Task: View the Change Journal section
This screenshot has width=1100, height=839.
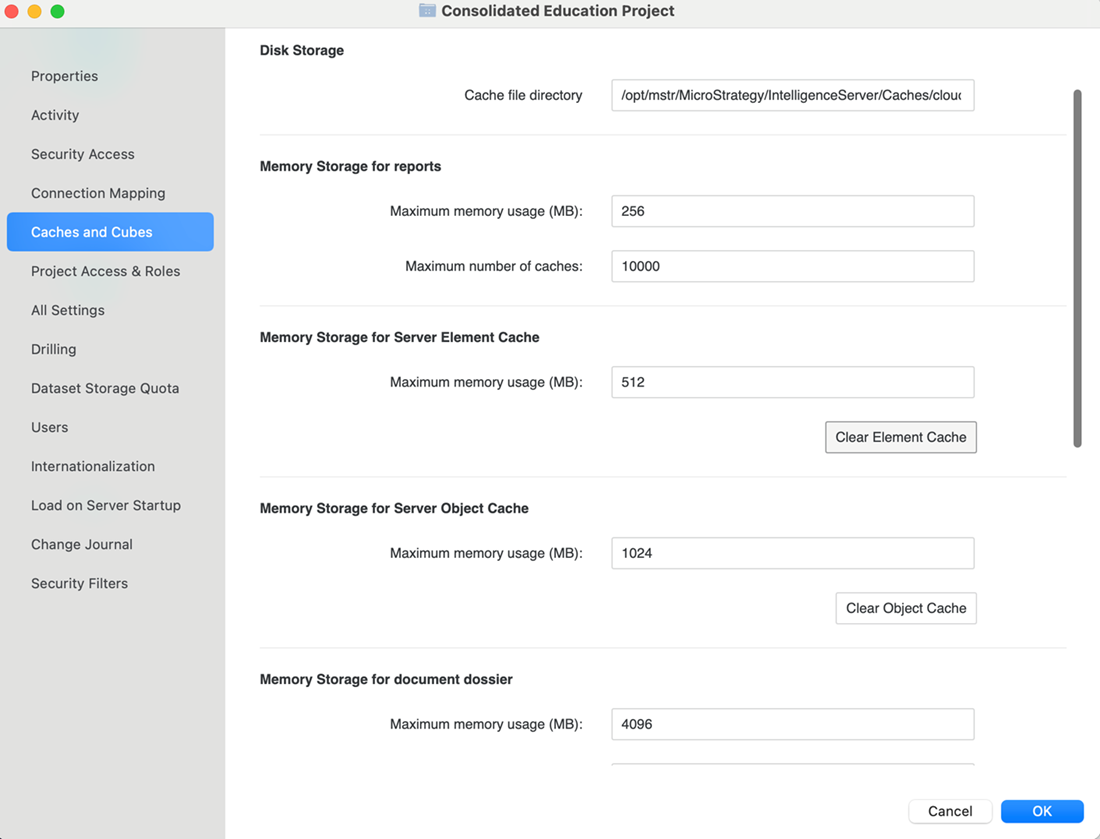Action: coord(81,544)
